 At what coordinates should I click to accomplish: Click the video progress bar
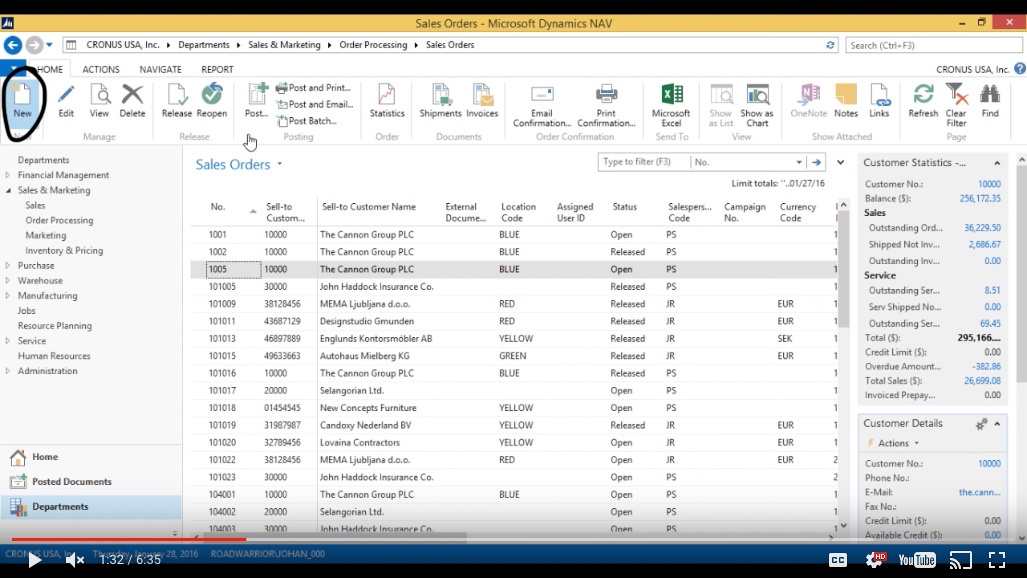[514, 539]
